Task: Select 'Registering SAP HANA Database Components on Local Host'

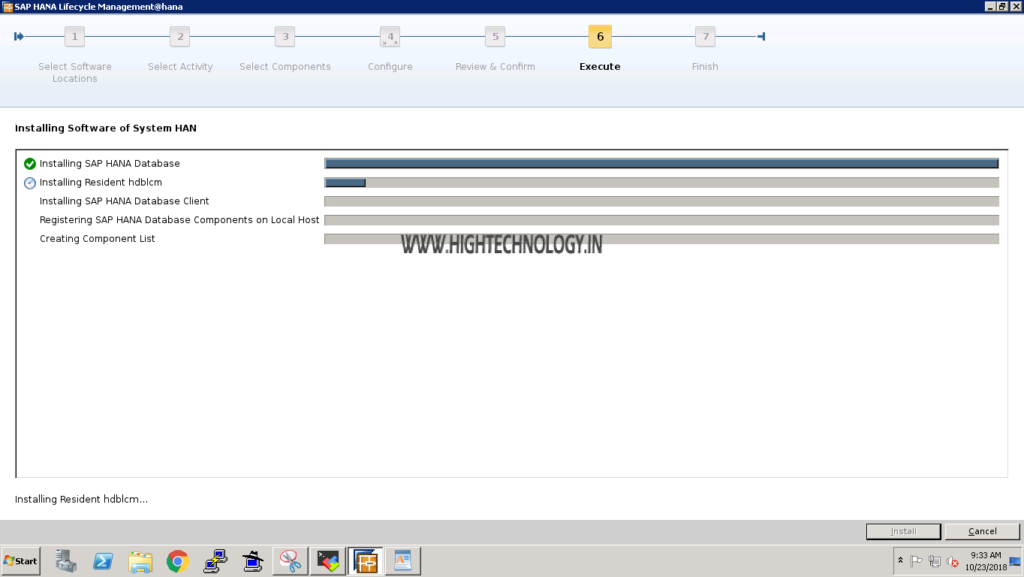Action: pos(179,220)
